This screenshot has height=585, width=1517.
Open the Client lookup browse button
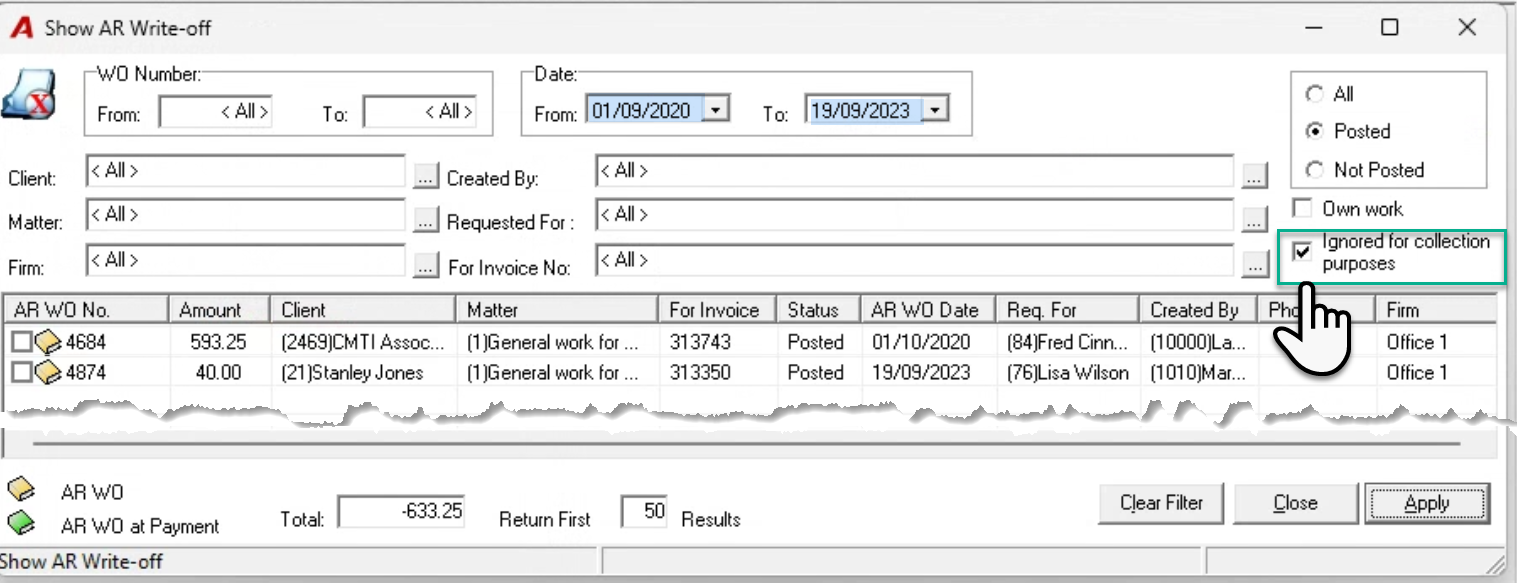(x=426, y=176)
